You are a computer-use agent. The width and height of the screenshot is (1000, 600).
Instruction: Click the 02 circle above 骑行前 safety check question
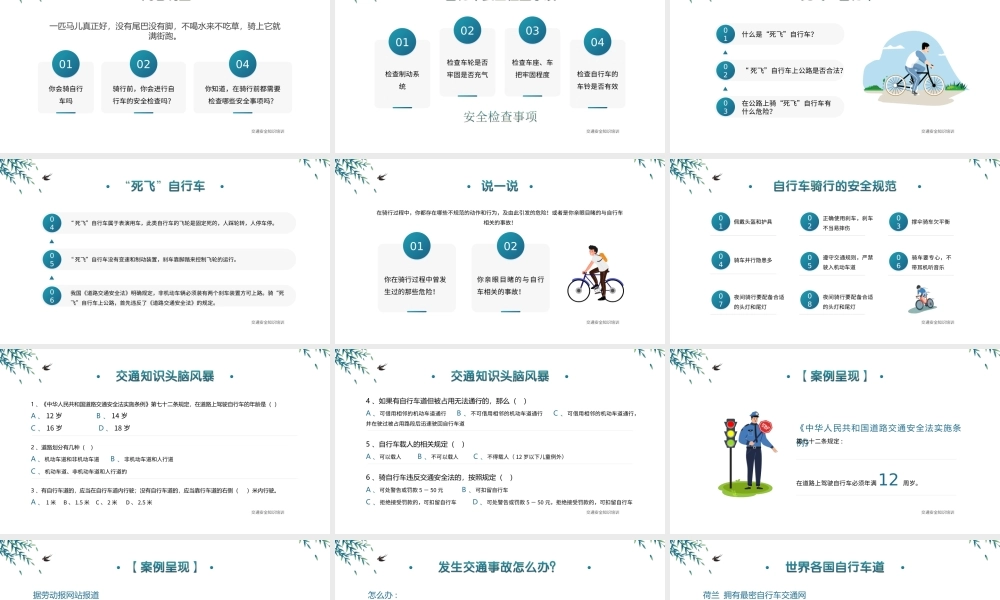tap(143, 64)
